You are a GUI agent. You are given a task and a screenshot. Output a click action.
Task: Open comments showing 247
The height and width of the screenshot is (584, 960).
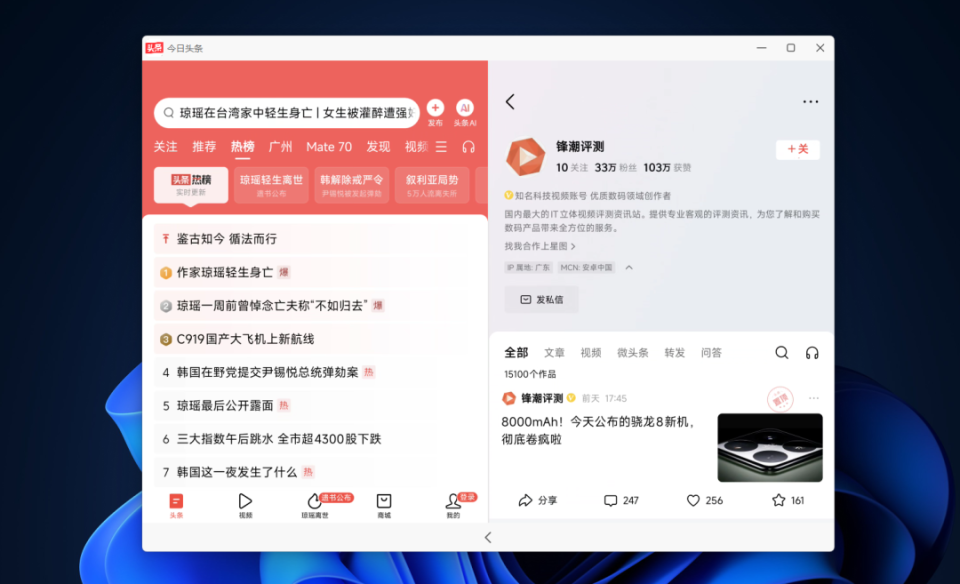[x=621, y=500]
